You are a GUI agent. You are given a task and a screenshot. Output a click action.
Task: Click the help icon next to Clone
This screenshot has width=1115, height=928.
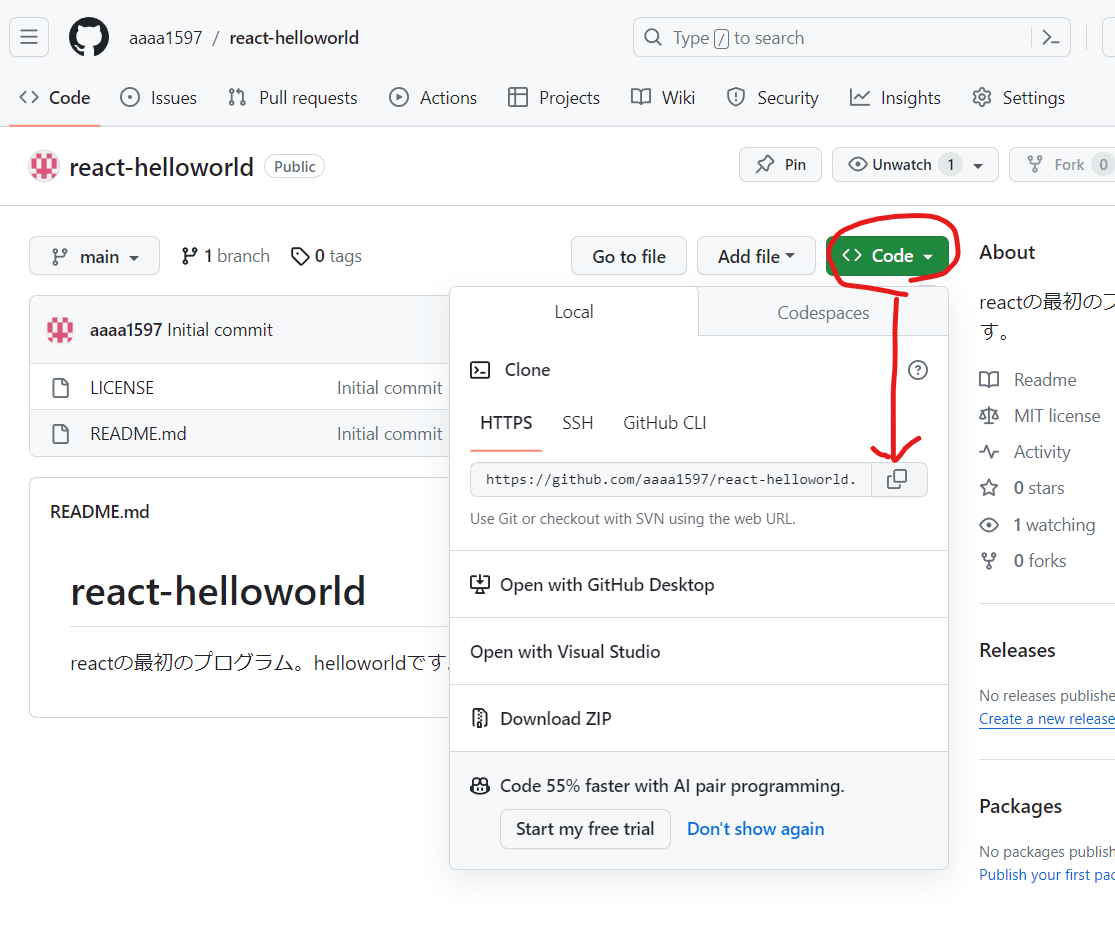tap(918, 370)
